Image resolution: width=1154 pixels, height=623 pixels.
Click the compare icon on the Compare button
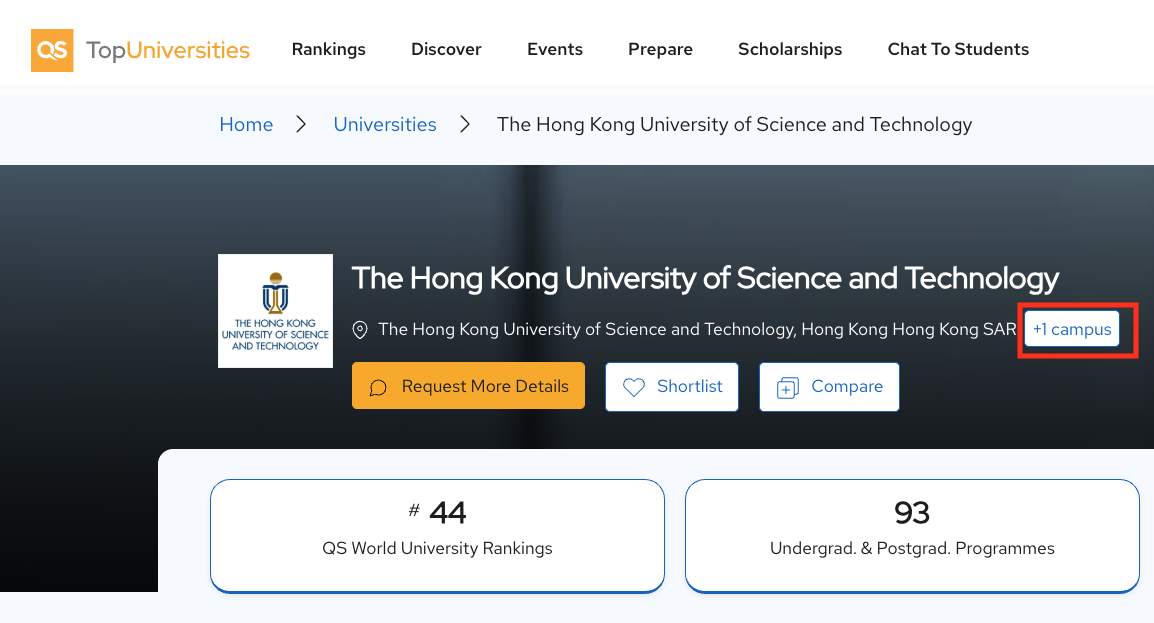[x=788, y=387]
